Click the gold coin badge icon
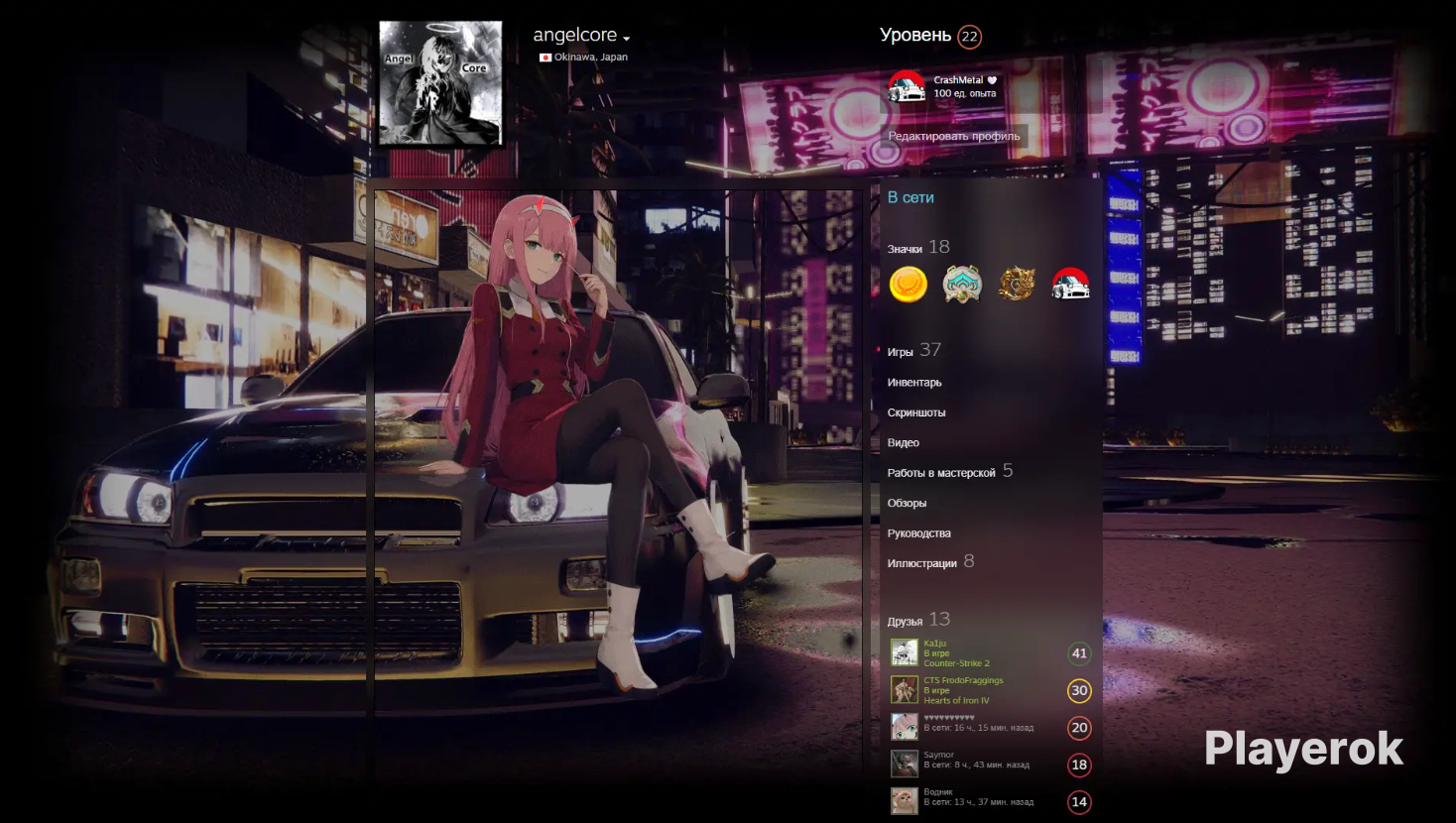Screen dimensions: 1456x823 [x=908, y=285]
